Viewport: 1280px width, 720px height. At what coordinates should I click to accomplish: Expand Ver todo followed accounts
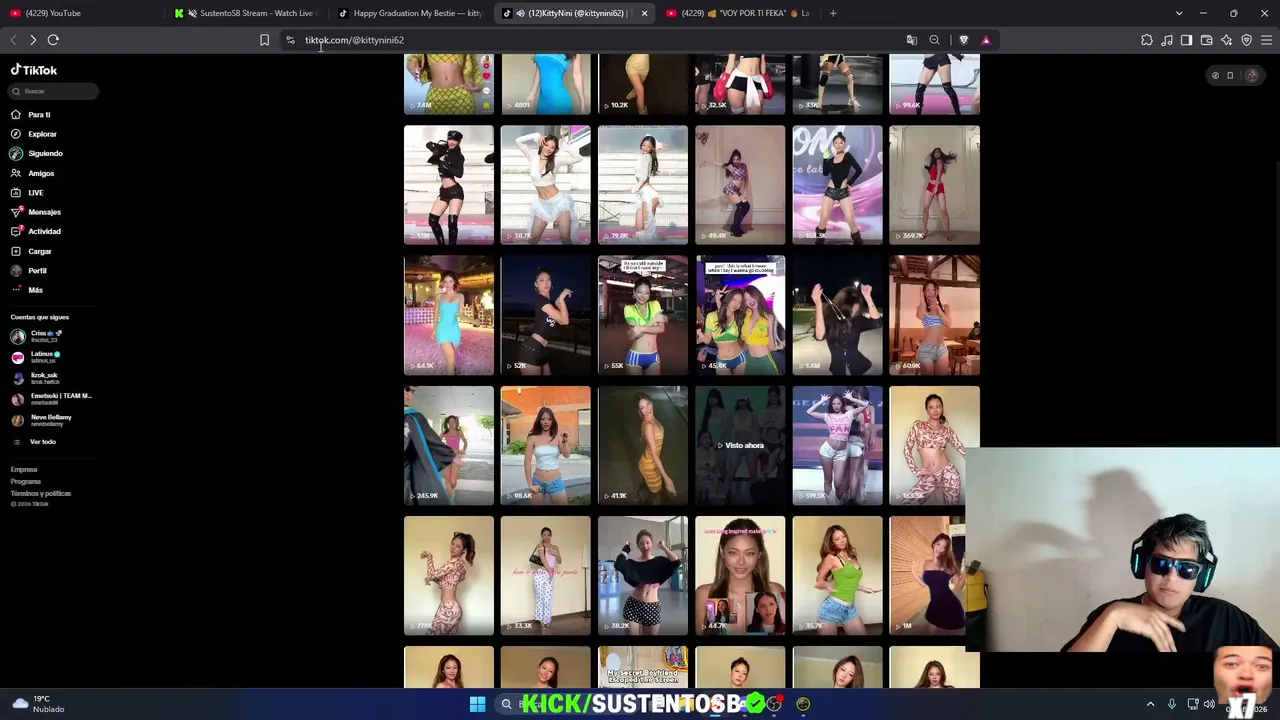point(42,442)
